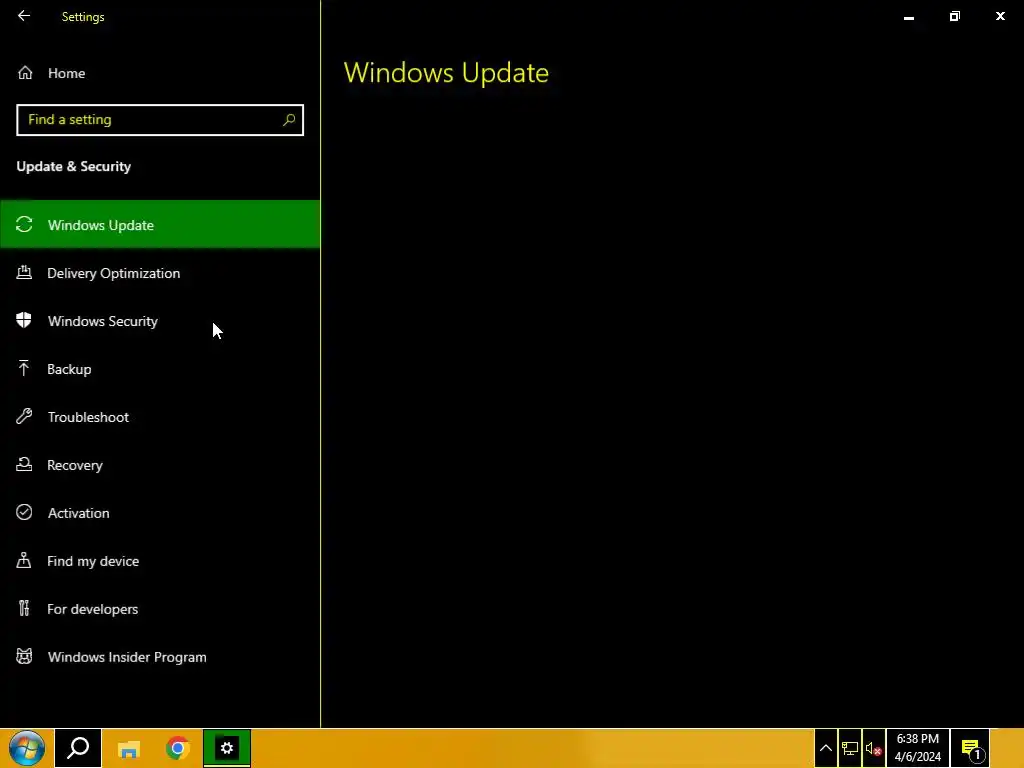Click the Windows Insider Program cat icon
The image size is (1024, 768).
click(x=24, y=656)
